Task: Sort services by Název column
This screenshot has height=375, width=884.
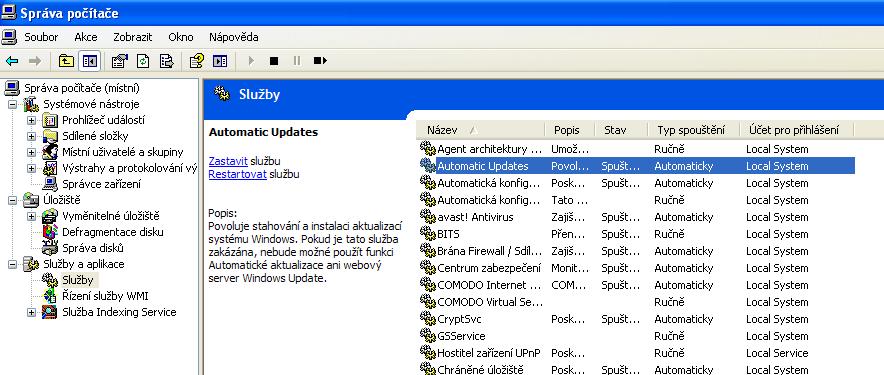Action: 480,130
